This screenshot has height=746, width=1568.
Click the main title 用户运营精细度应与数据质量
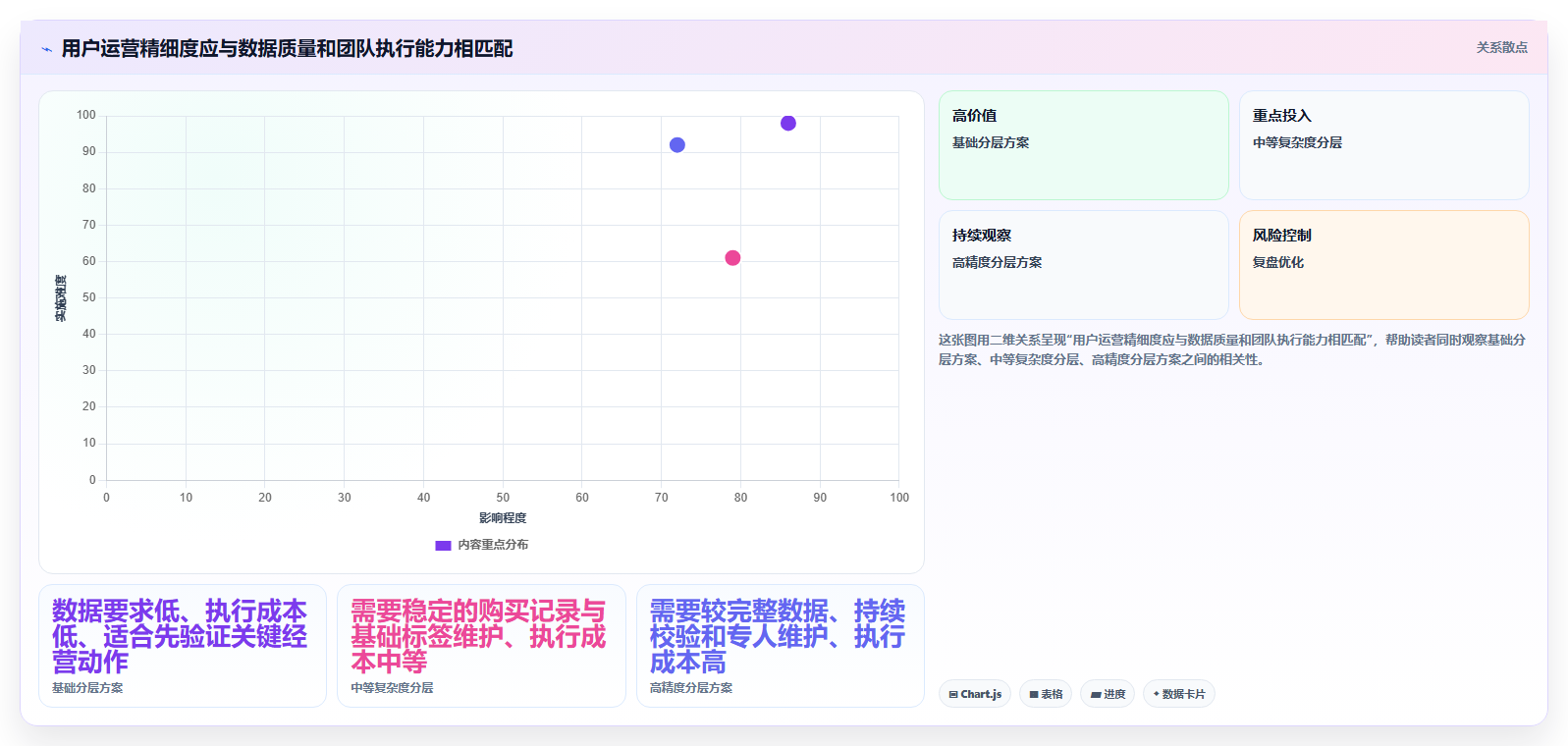pyautogui.click(x=287, y=49)
